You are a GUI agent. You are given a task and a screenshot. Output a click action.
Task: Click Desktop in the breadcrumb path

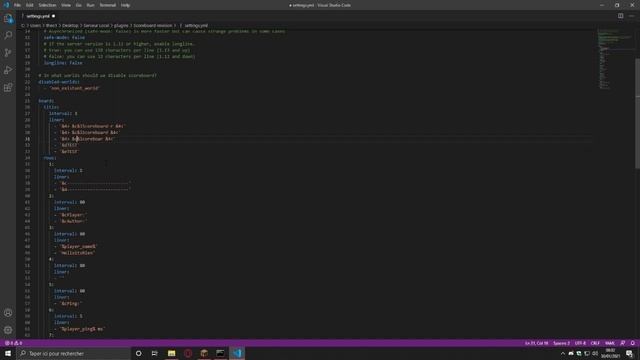coord(70,25)
